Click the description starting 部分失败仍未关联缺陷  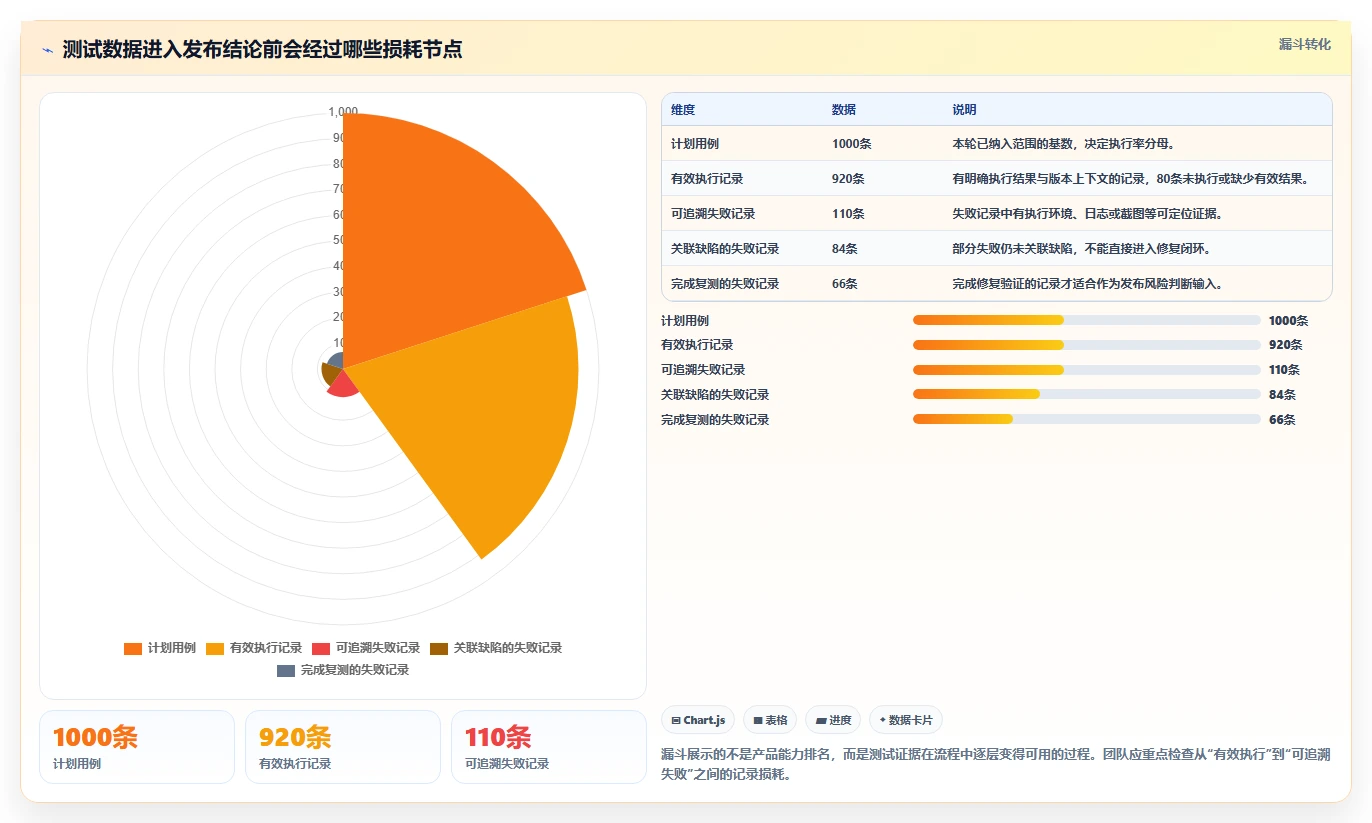[x=1082, y=249]
